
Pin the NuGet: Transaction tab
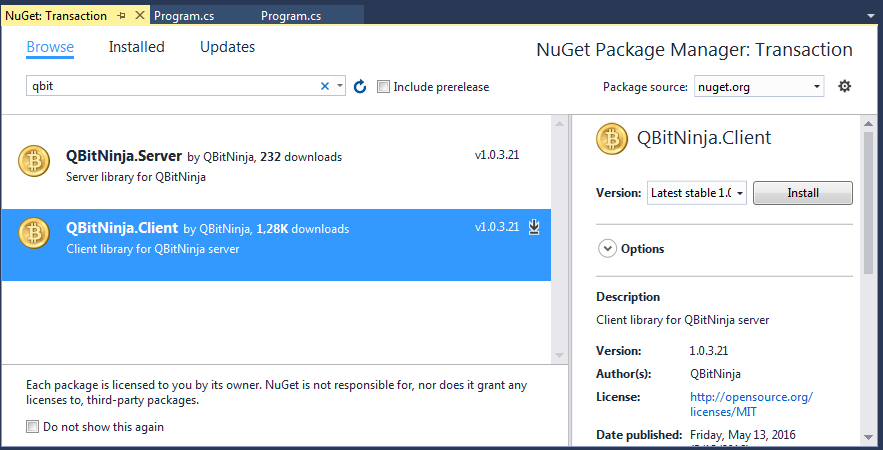122,16
